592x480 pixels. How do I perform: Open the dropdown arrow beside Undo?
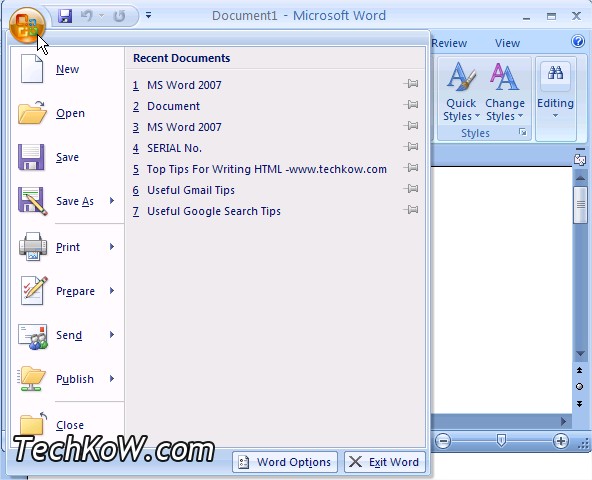[x=101, y=16]
